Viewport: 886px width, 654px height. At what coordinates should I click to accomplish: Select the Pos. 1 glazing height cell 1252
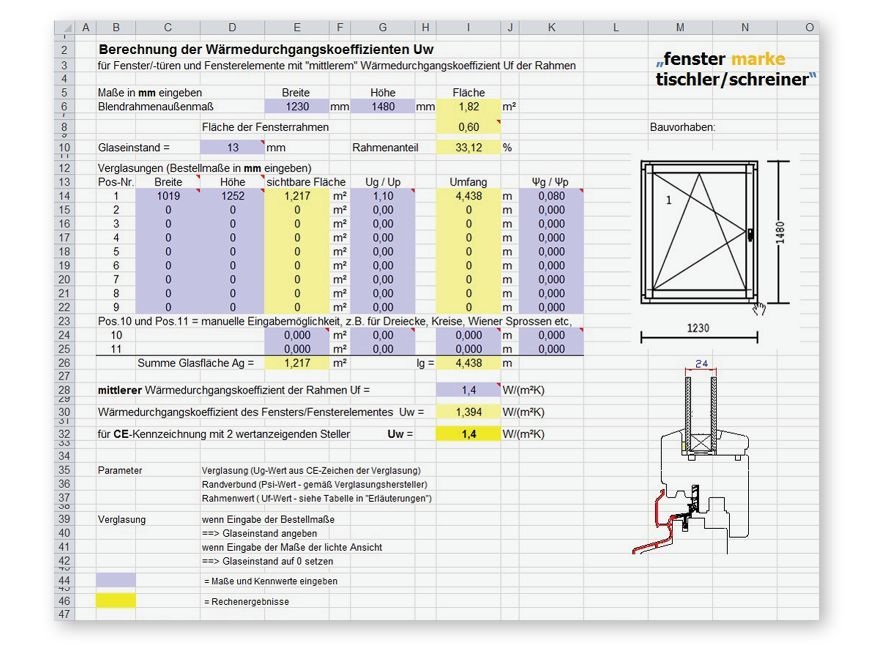click(232, 197)
